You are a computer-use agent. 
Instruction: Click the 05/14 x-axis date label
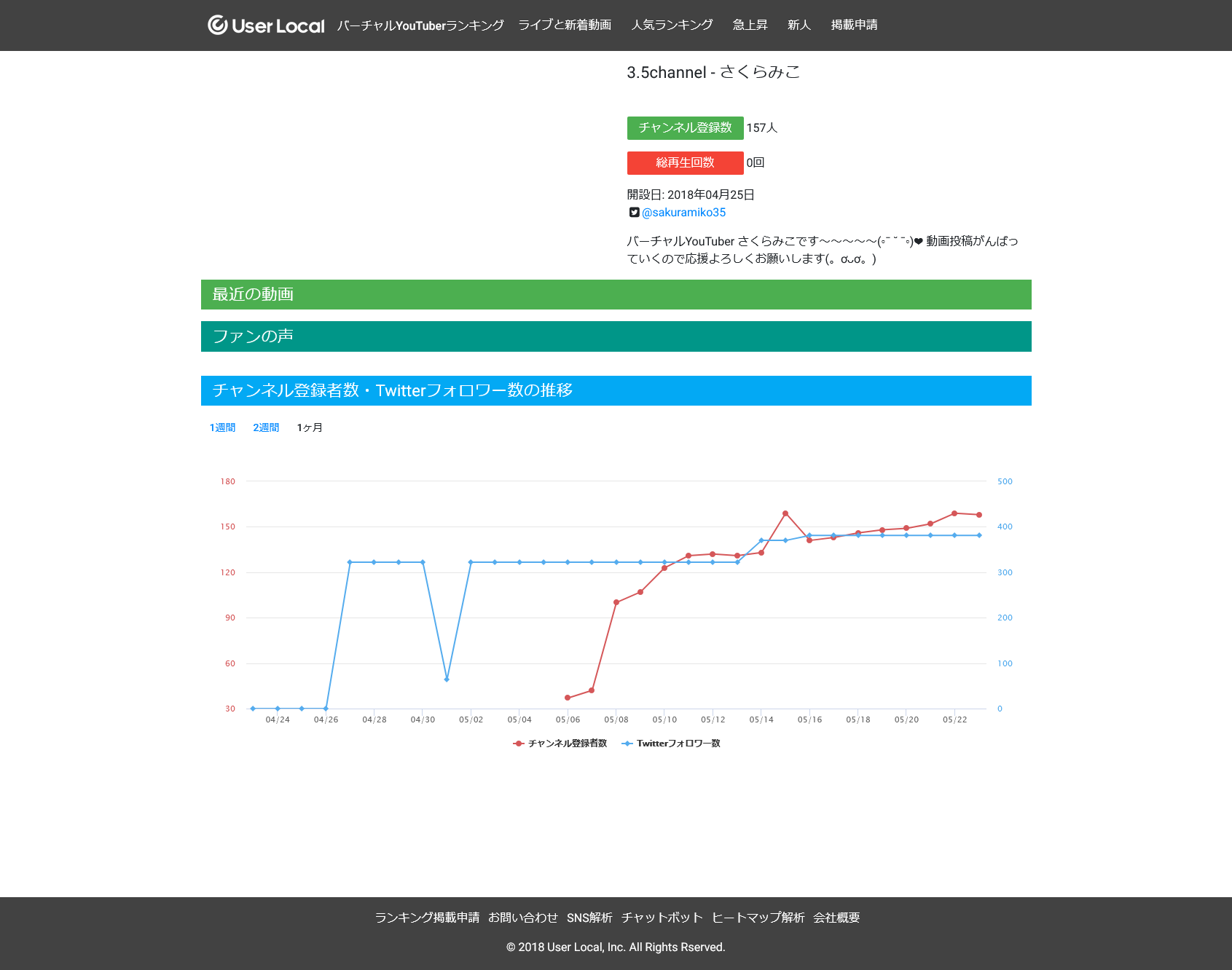coord(761,720)
